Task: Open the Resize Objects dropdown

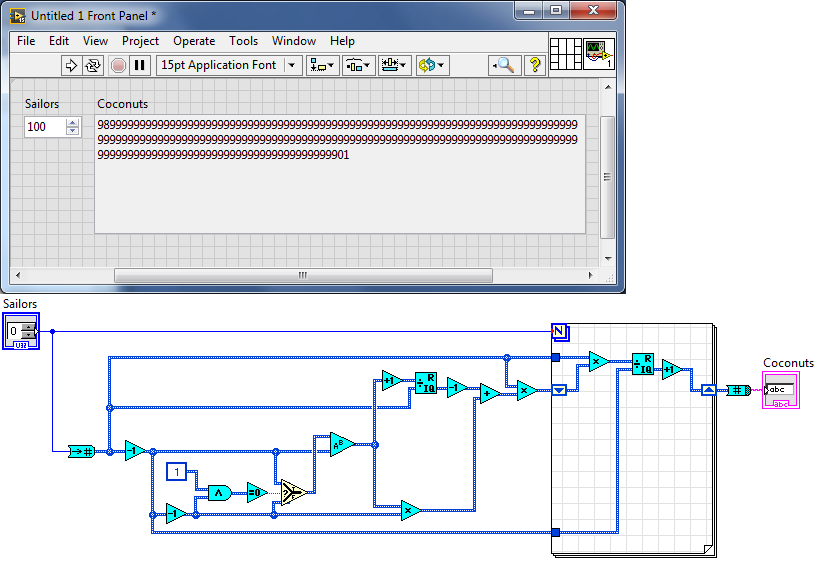Action: coord(395,65)
